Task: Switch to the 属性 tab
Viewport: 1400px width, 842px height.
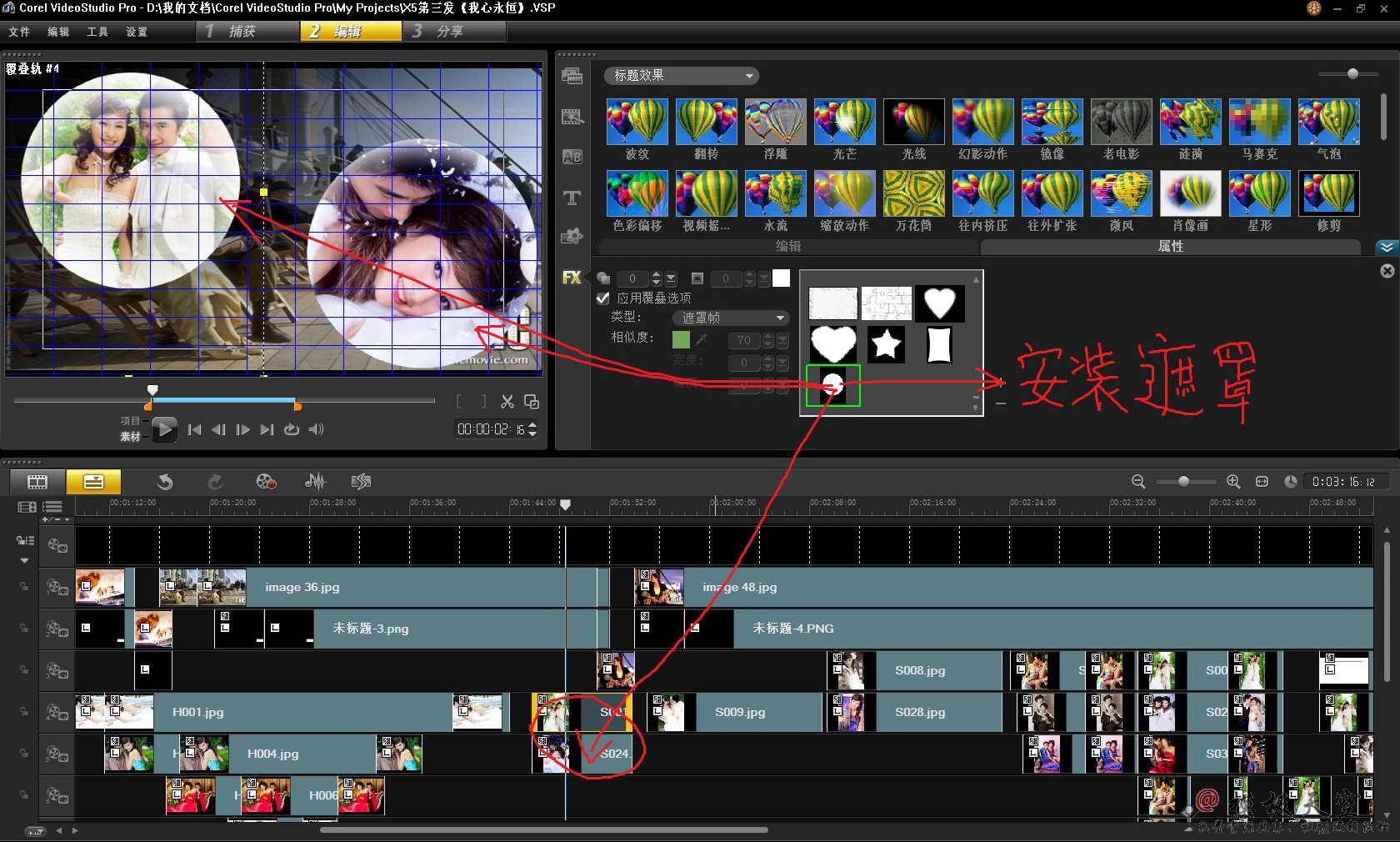Action: pos(1171,247)
